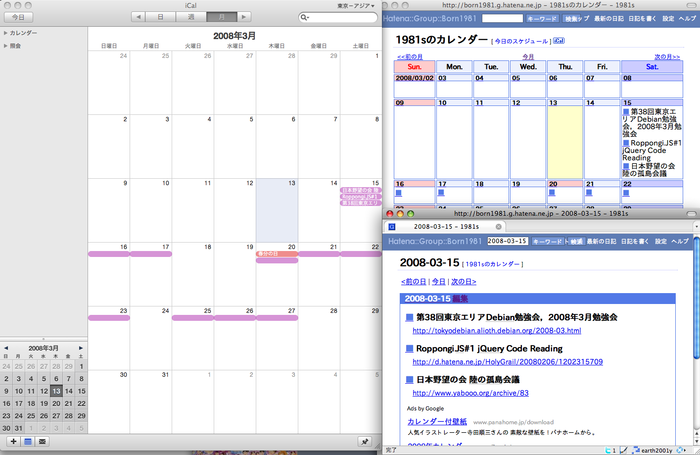Image resolution: width=700 pixels, height=455 pixels.
Task: Click the toolbar pill button of top browser window
Action: click(692, 5)
